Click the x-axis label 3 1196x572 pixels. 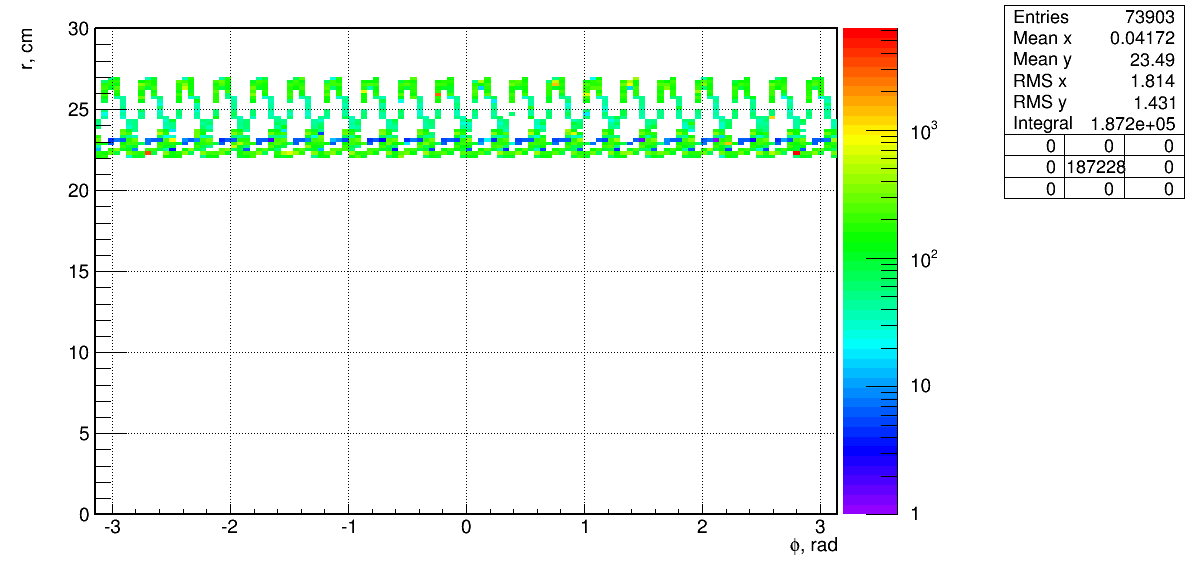tap(820, 529)
